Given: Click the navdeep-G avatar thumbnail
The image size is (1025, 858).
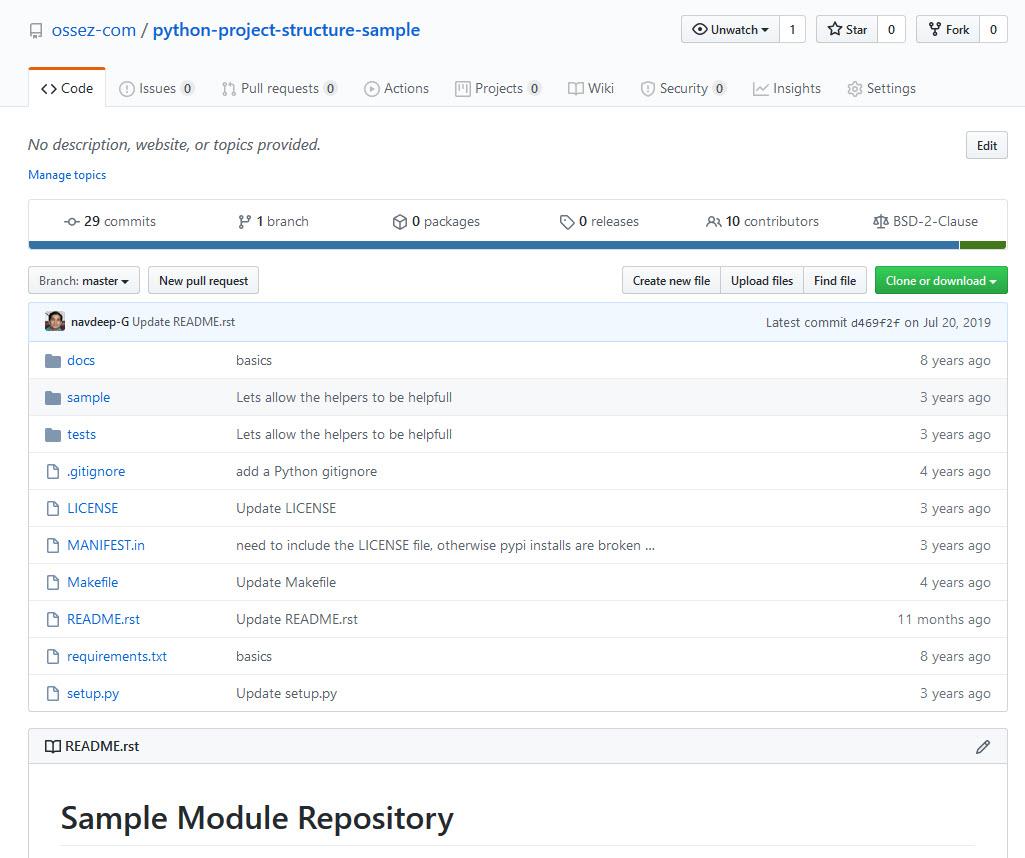Looking at the screenshot, I should click(x=55, y=322).
